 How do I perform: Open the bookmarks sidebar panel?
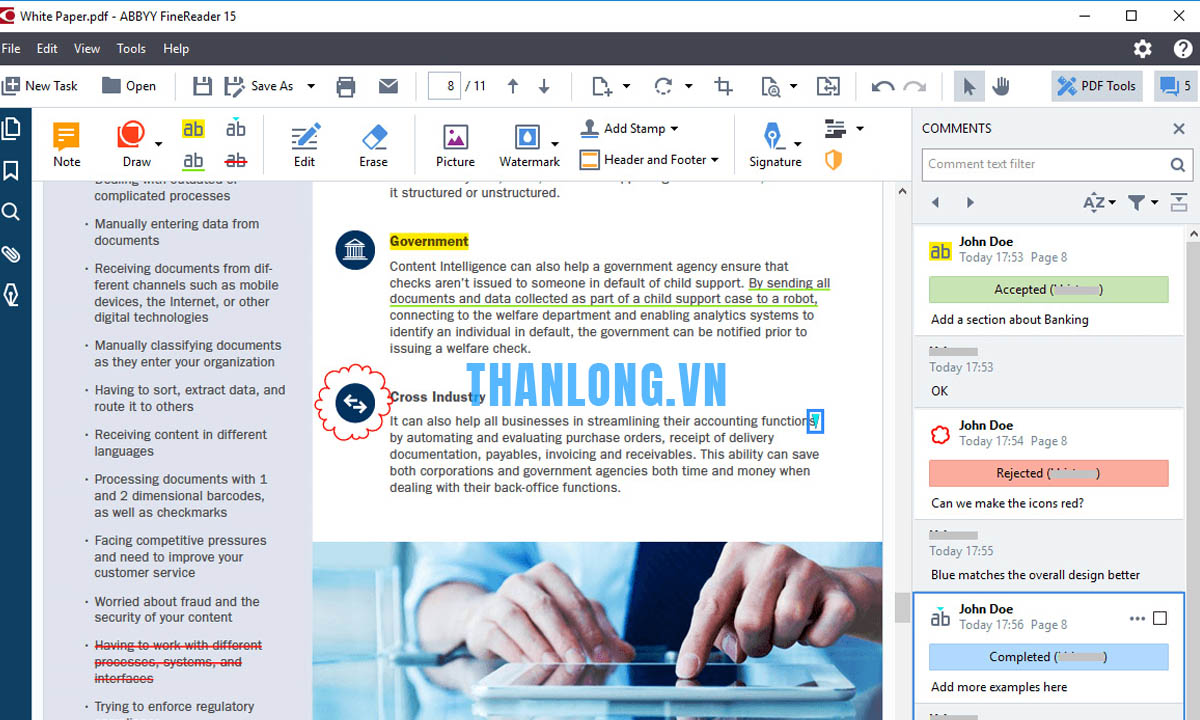coord(12,170)
